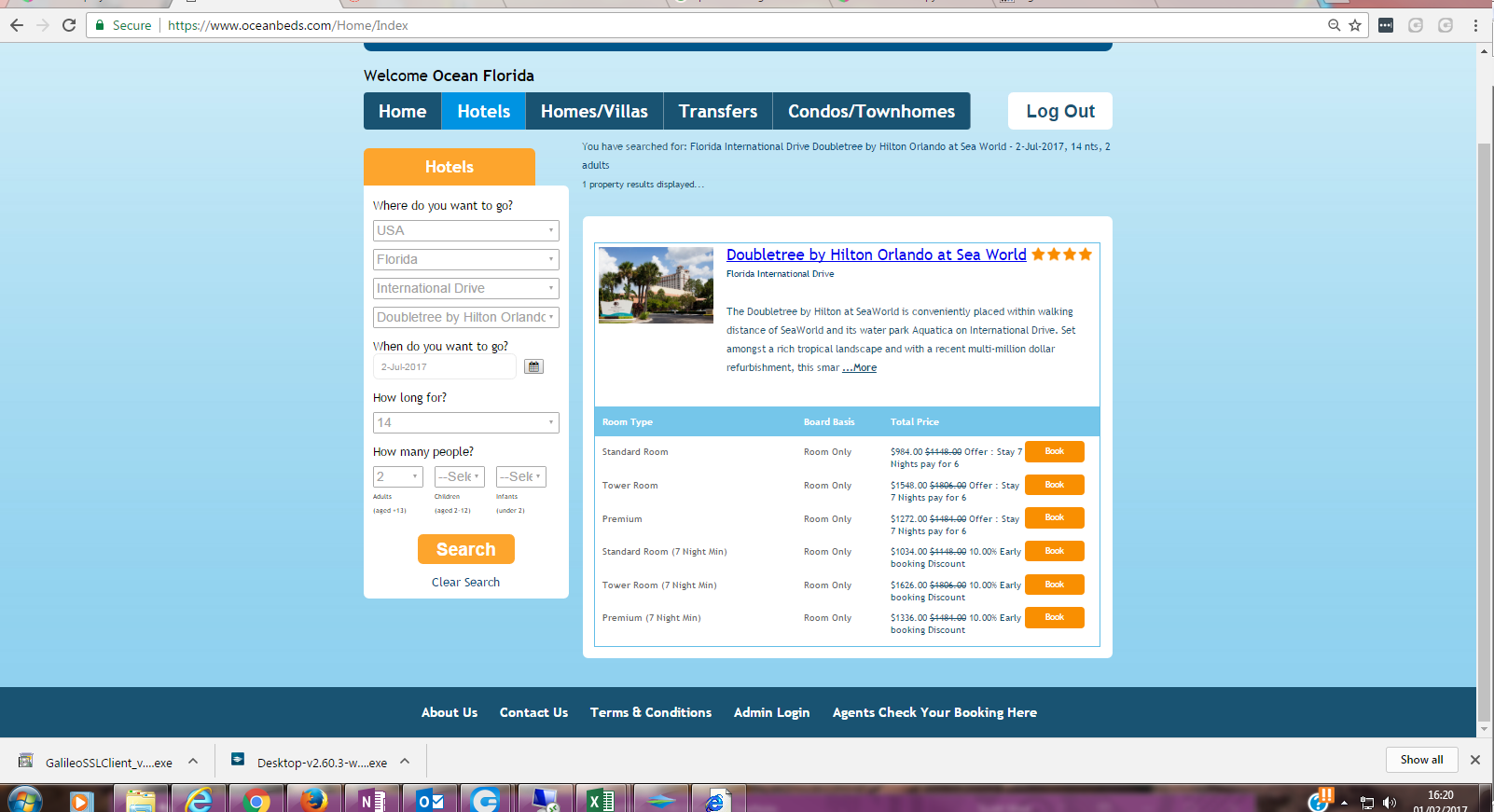Image resolution: width=1494 pixels, height=812 pixels.
Task: Close the downloads bar
Action: 1475,760
